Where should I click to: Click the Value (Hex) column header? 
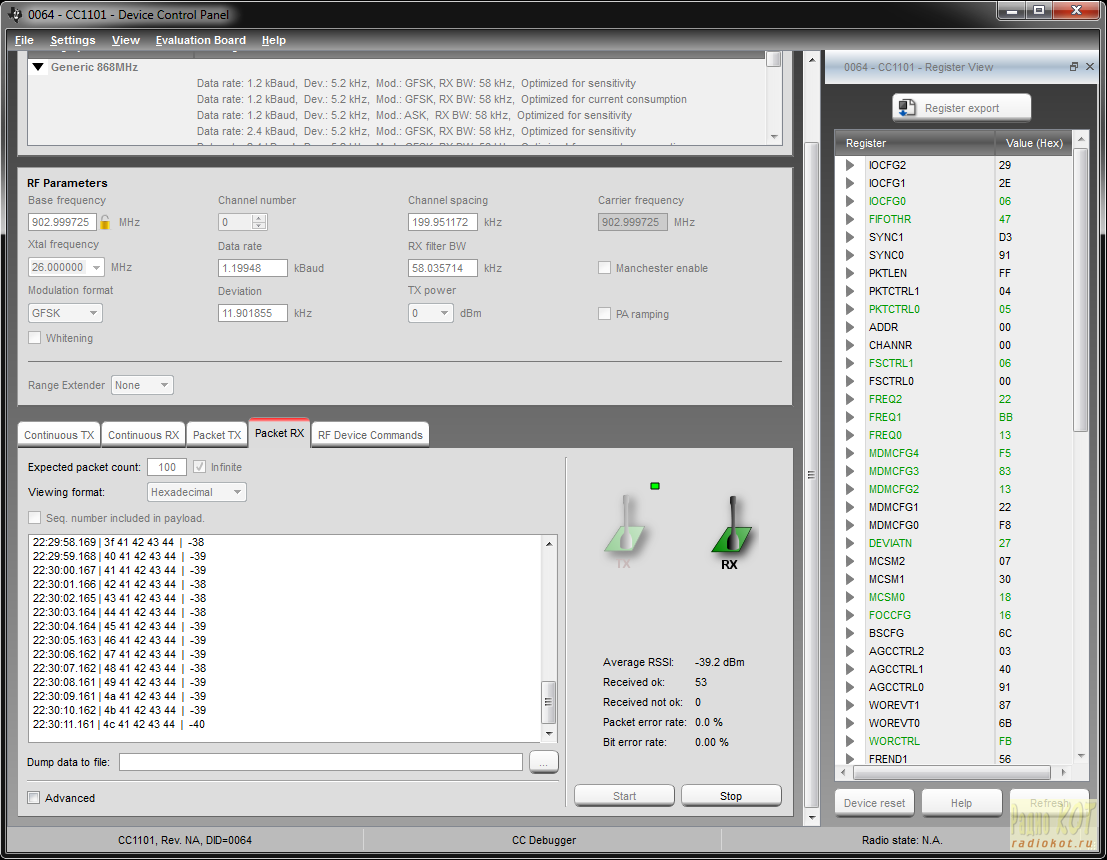pos(1034,143)
